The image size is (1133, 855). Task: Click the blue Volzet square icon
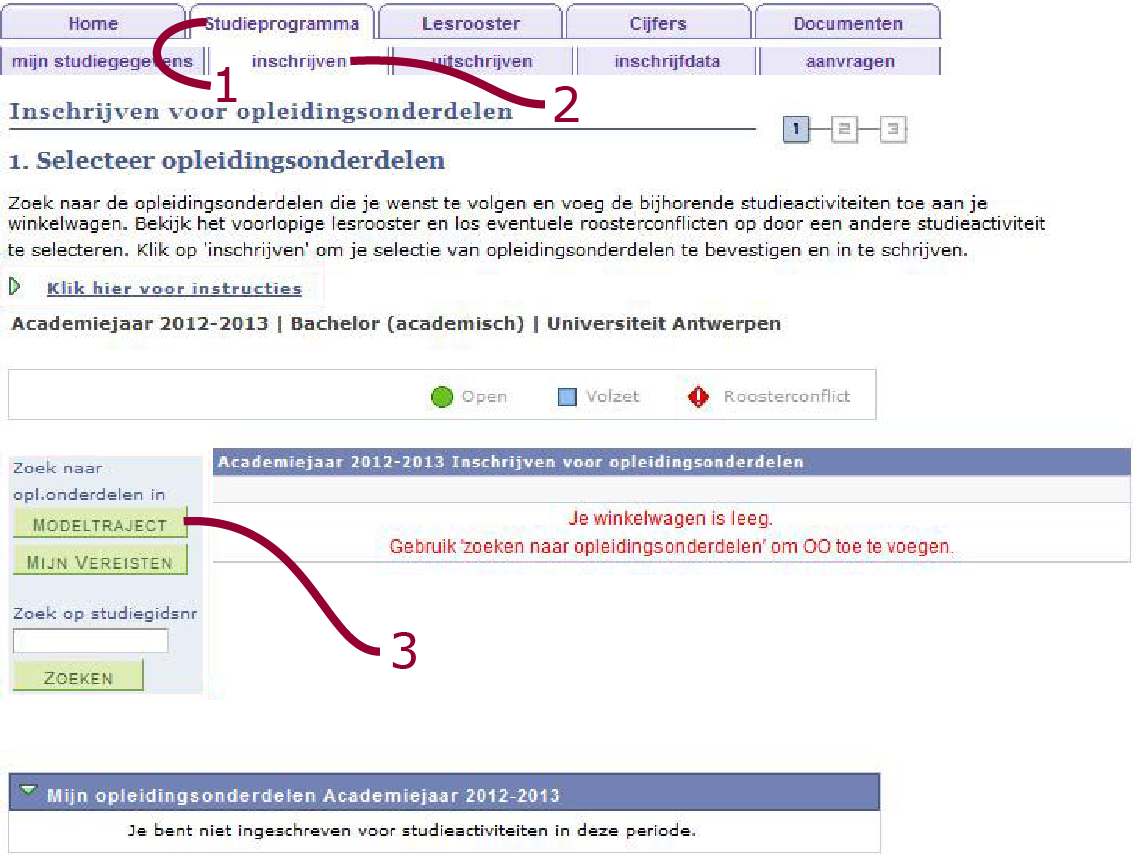[567, 397]
